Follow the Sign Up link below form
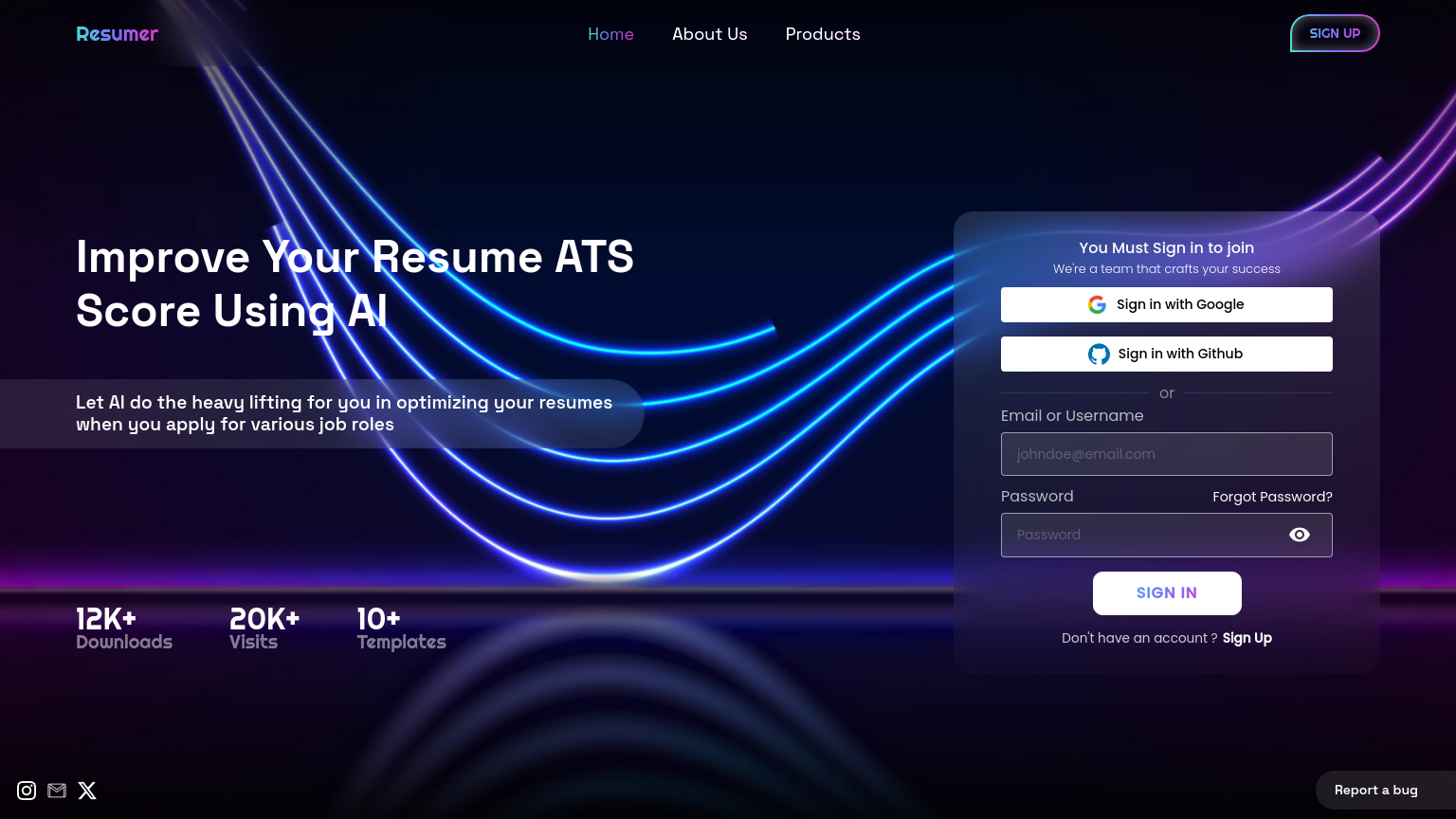Viewport: 1456px width, 819px height. 1247,639
